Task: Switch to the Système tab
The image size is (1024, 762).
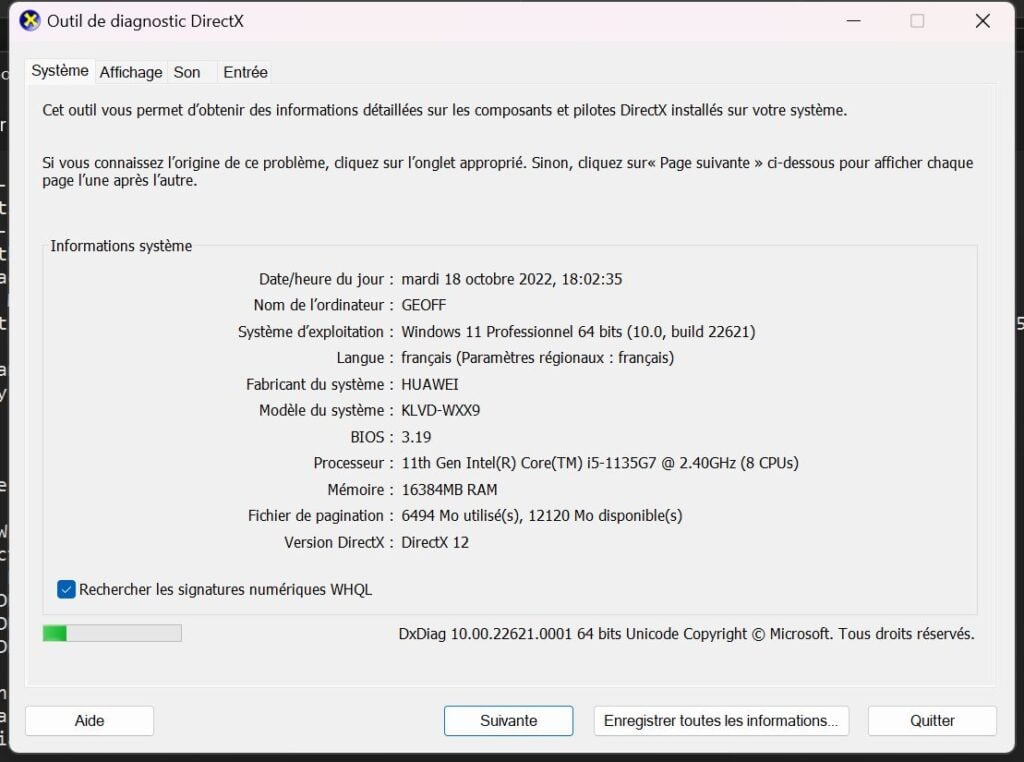Action: [60, 71]
